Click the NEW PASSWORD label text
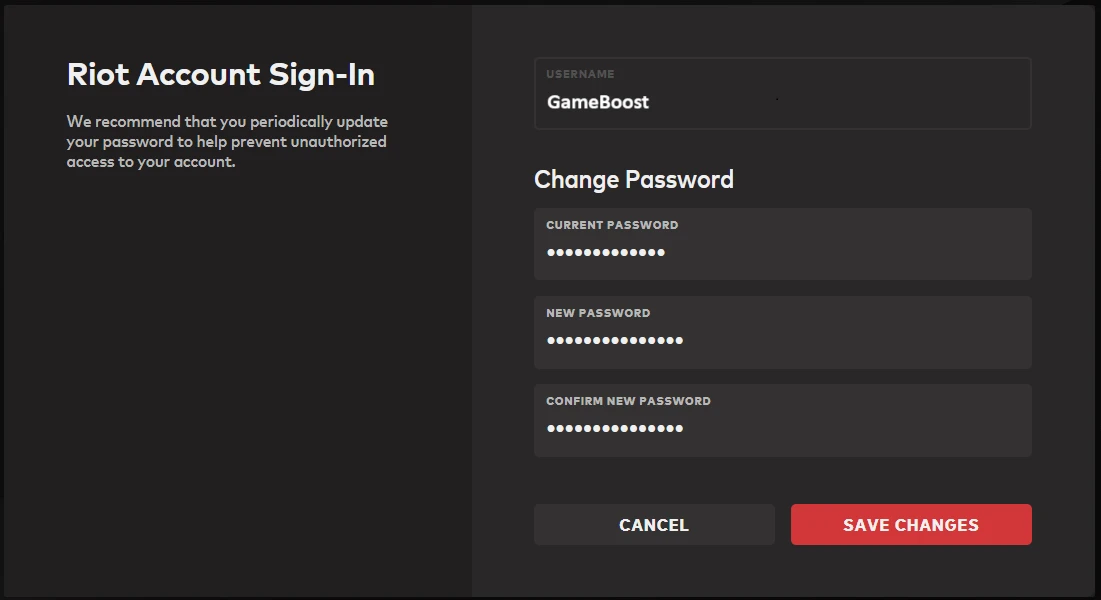 598,313
